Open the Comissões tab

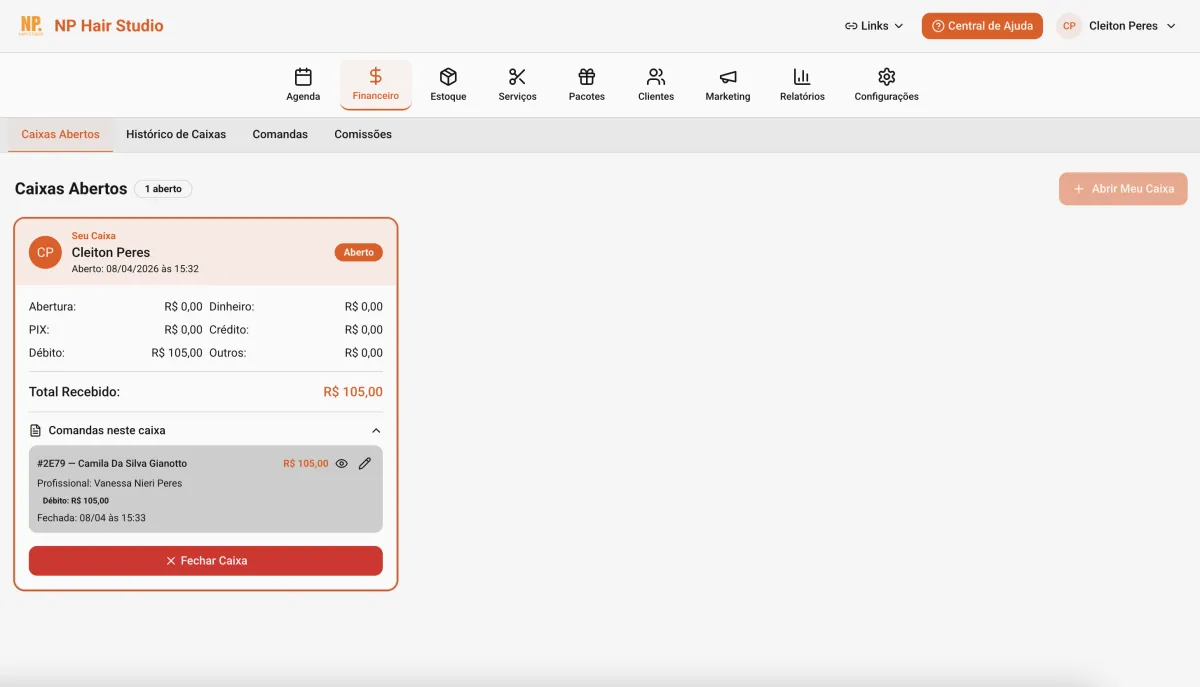[362, 133]
